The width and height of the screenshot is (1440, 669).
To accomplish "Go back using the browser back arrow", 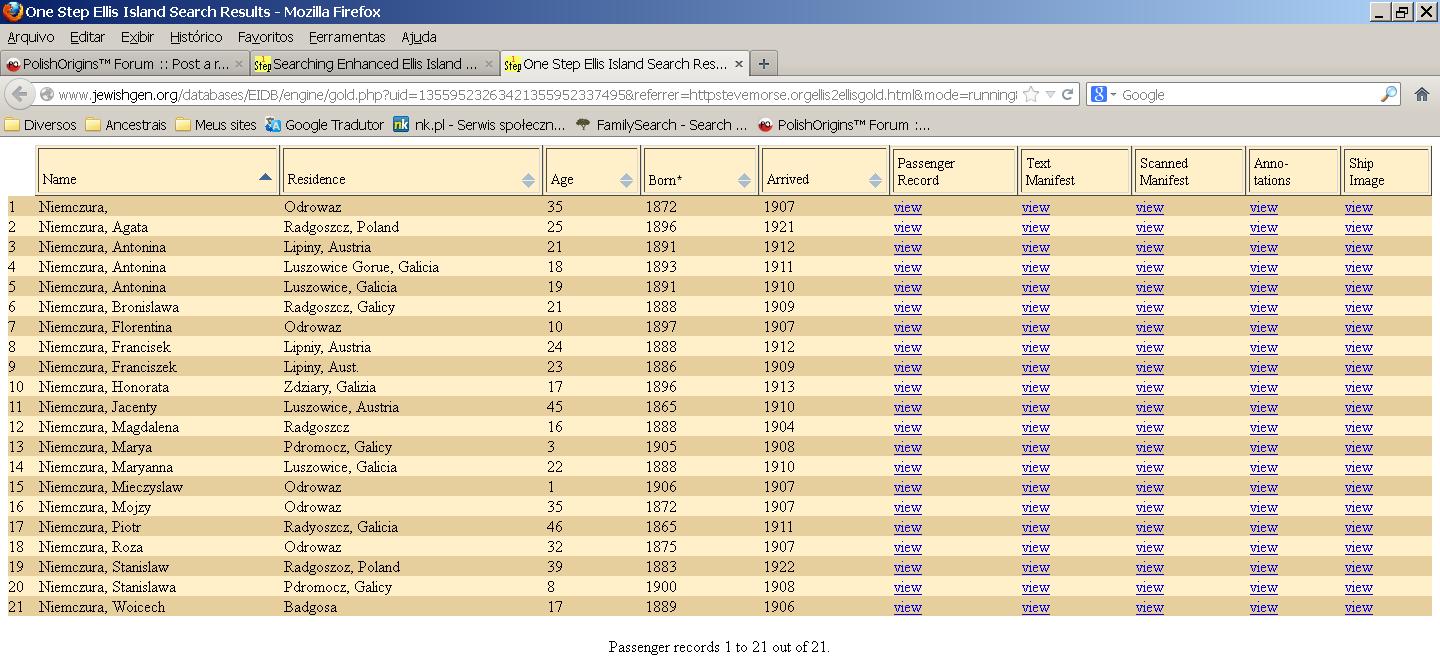I will 19,94.
